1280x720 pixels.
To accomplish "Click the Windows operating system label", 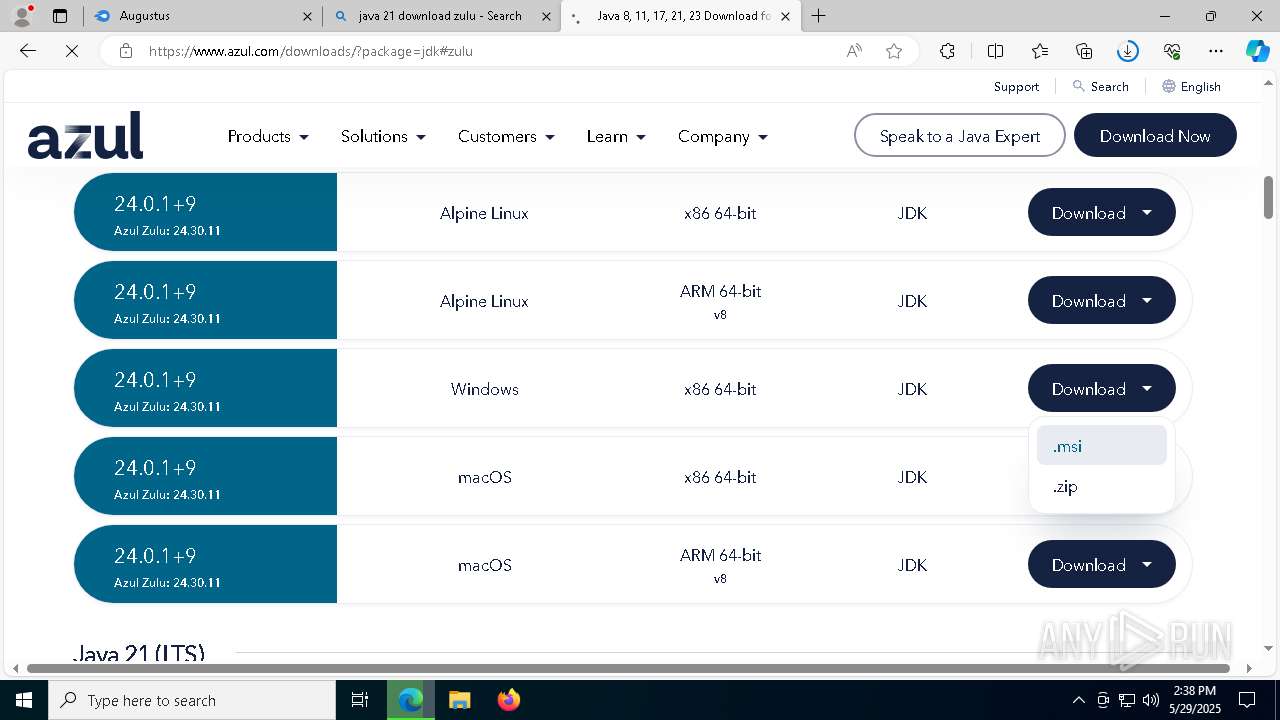I will tap(485, 389).
